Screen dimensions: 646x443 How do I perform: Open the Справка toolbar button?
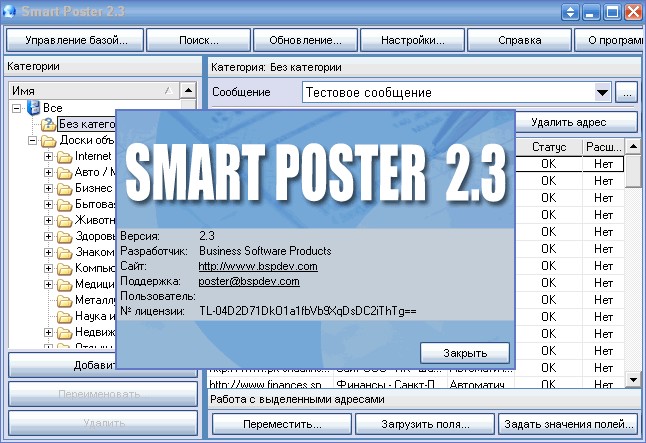[x=520, y=40]
